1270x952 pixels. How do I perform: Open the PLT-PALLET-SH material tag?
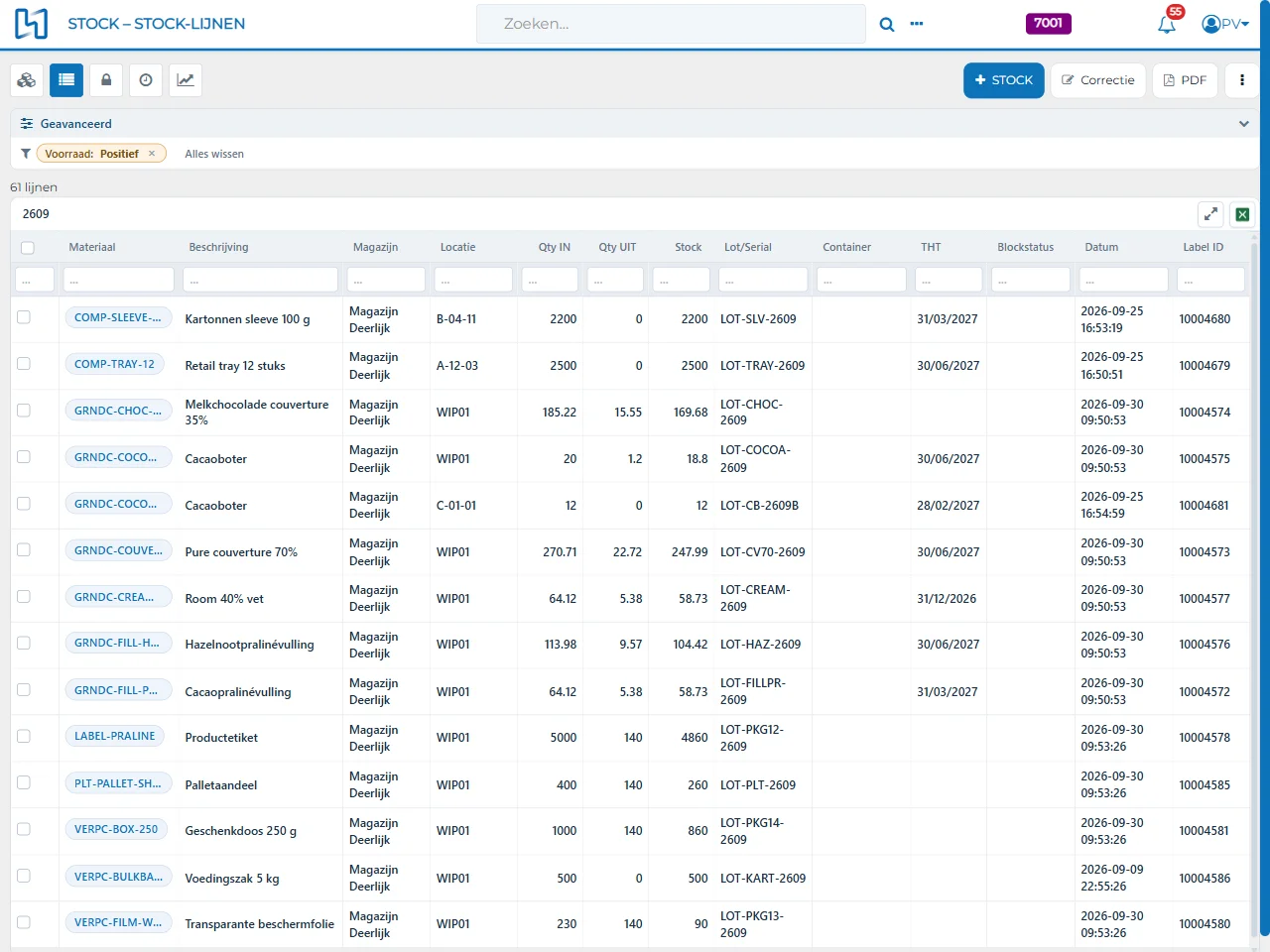point(117,783)
